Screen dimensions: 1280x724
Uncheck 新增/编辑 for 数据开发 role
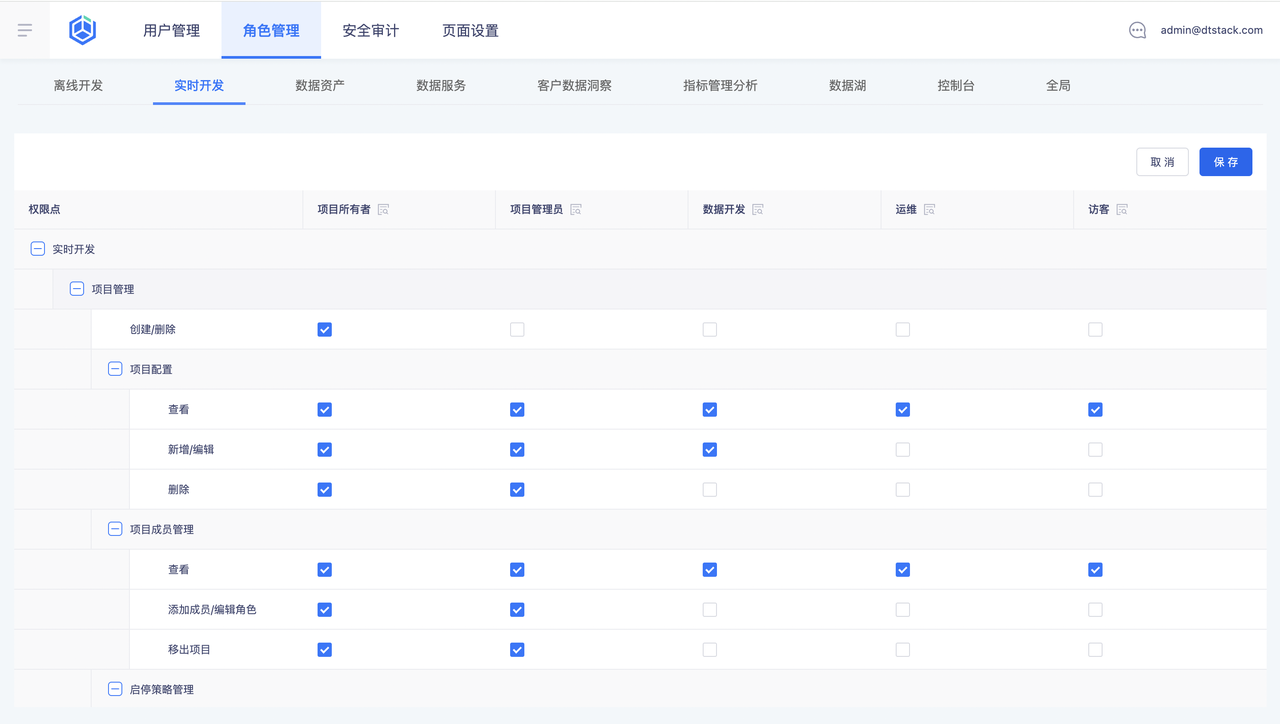coord(710,449)
